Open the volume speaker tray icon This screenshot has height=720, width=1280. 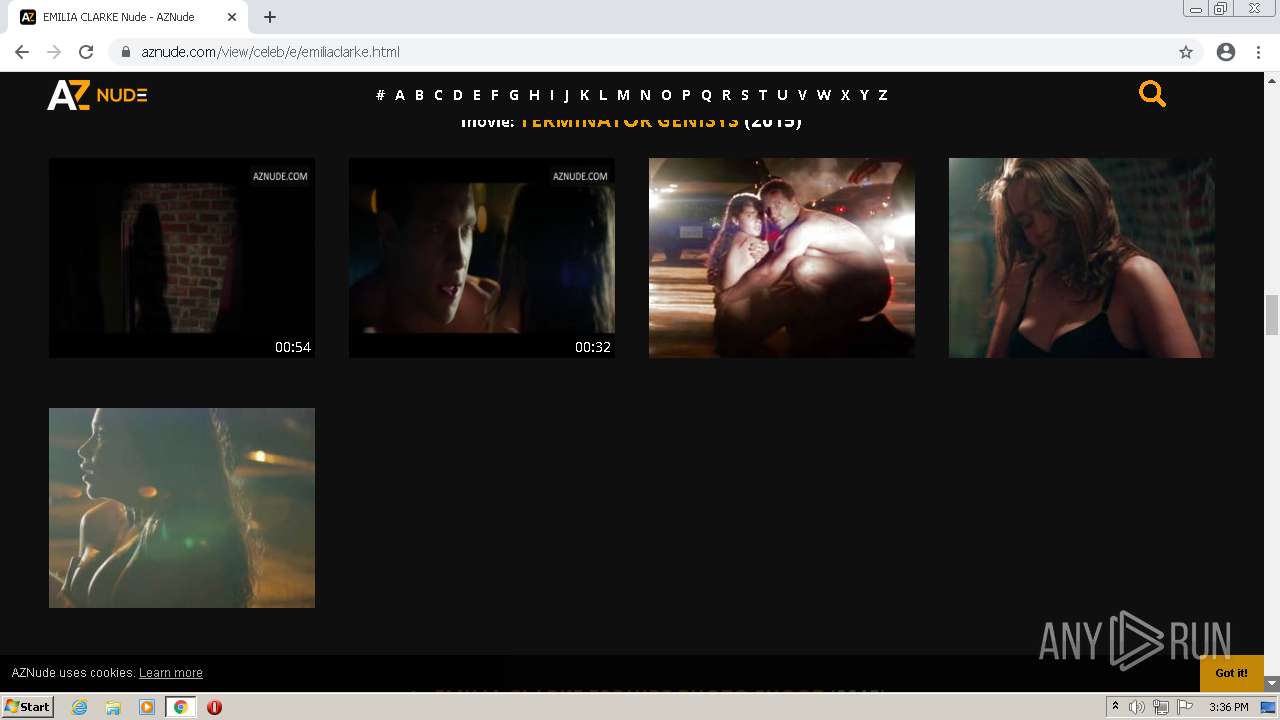point(1137,707)
